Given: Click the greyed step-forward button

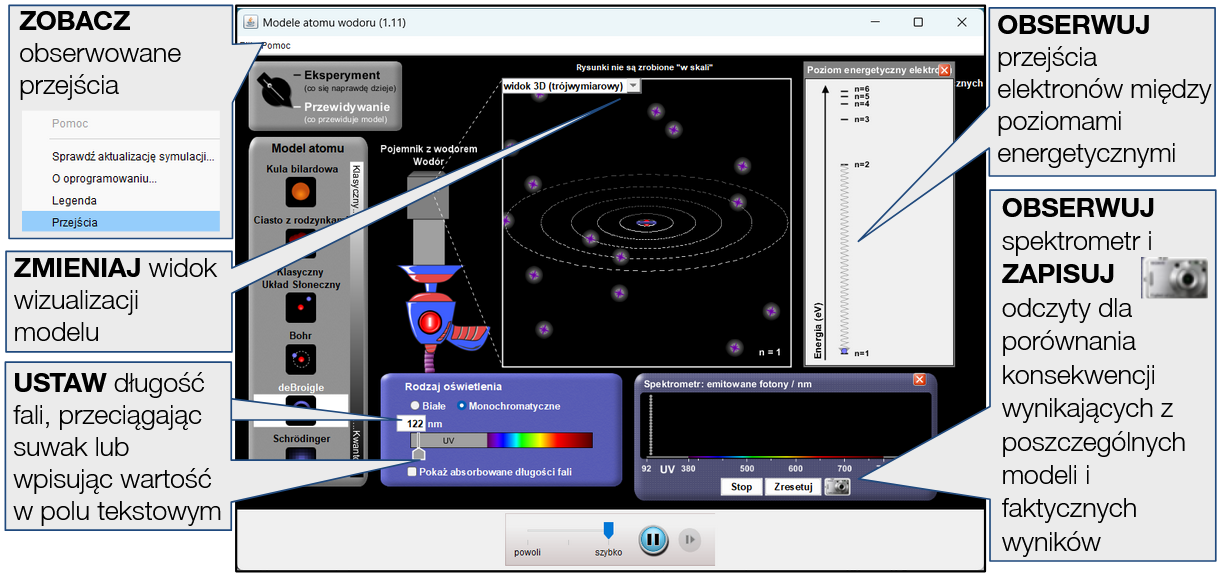Looking at the screenshot, I should coord(689,540).
